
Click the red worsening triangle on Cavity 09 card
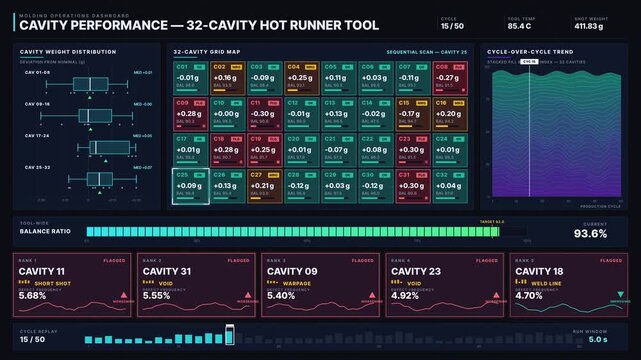click(x=372, y=295)
